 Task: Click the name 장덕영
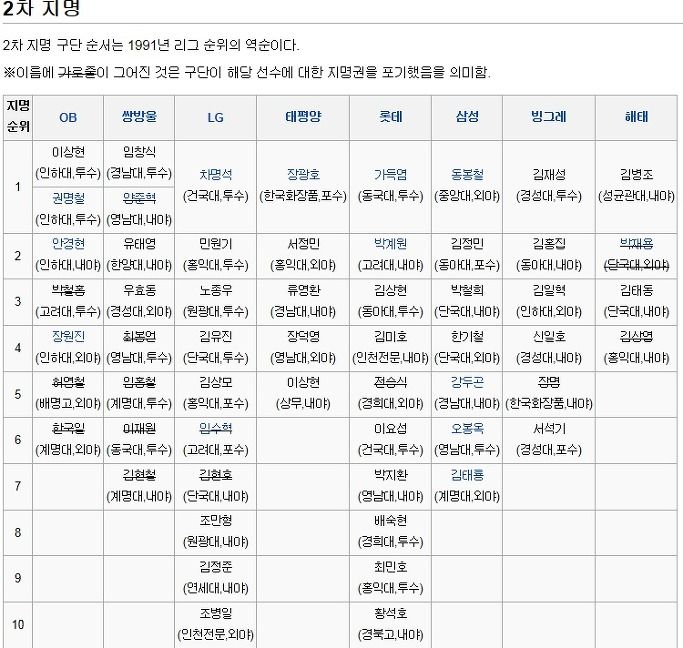[x=303, y=337]
